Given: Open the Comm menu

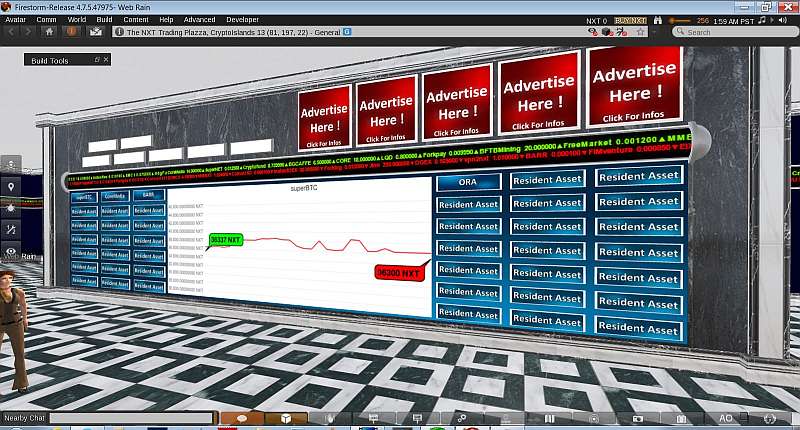Looking at the screenshot, I should (46, 20).
